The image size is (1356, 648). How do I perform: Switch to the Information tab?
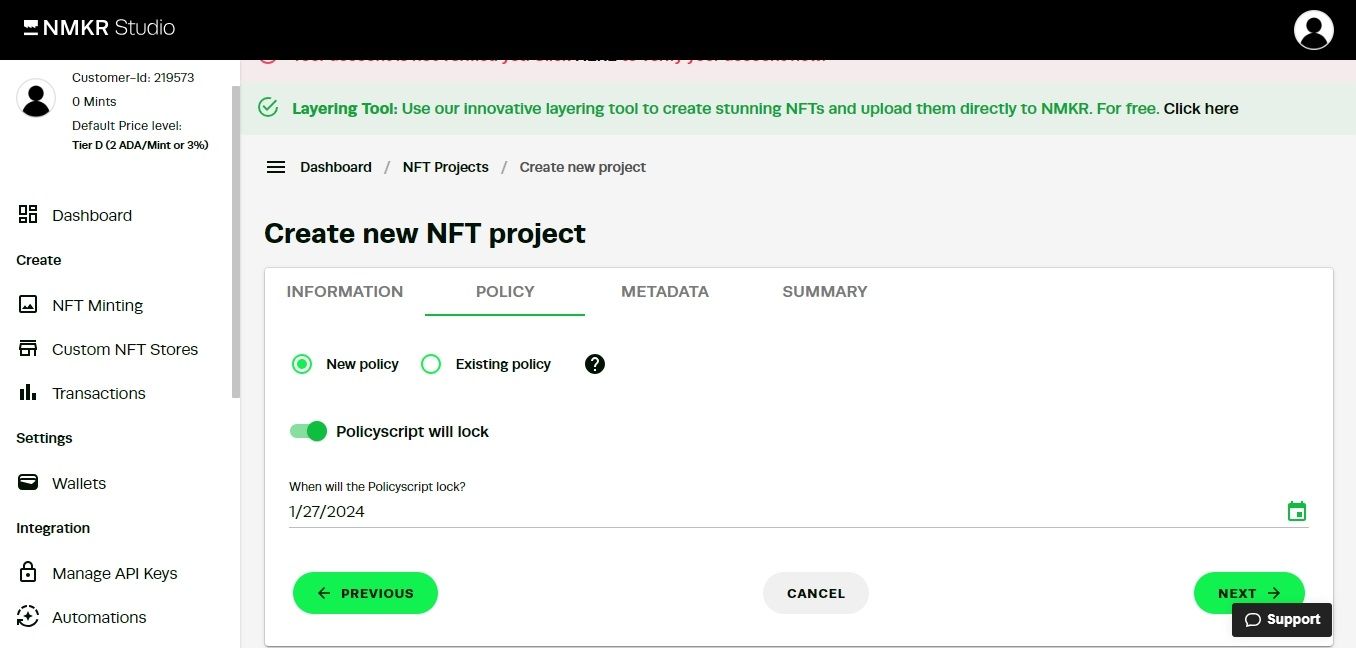tap(345, 292)
